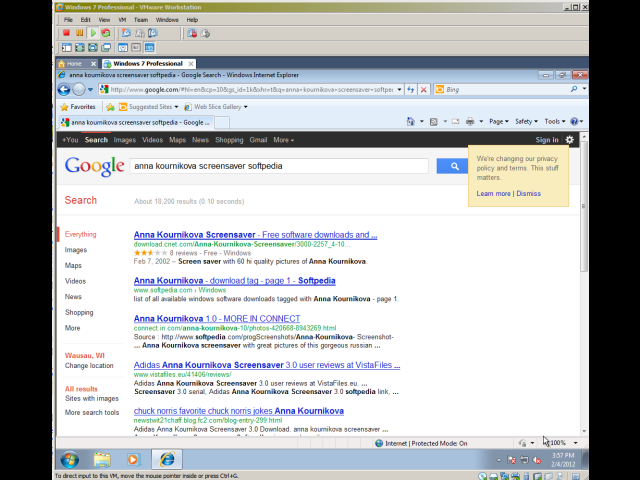Click the refresh icon beside address bar

[x=411, y=89]
